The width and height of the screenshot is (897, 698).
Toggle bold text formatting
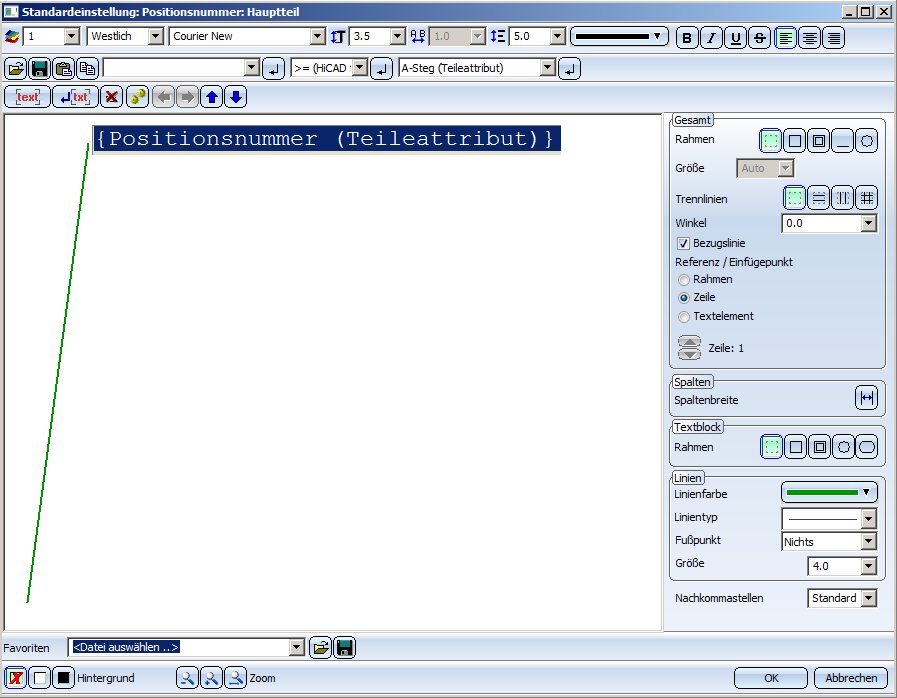coord(687,38)
